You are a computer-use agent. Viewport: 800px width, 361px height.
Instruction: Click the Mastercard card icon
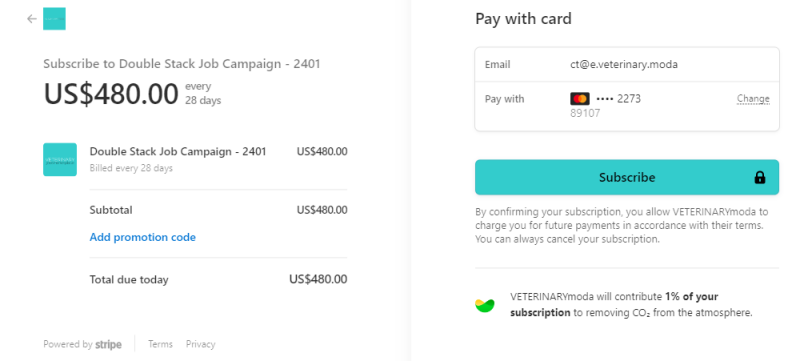tap(580, 99)
